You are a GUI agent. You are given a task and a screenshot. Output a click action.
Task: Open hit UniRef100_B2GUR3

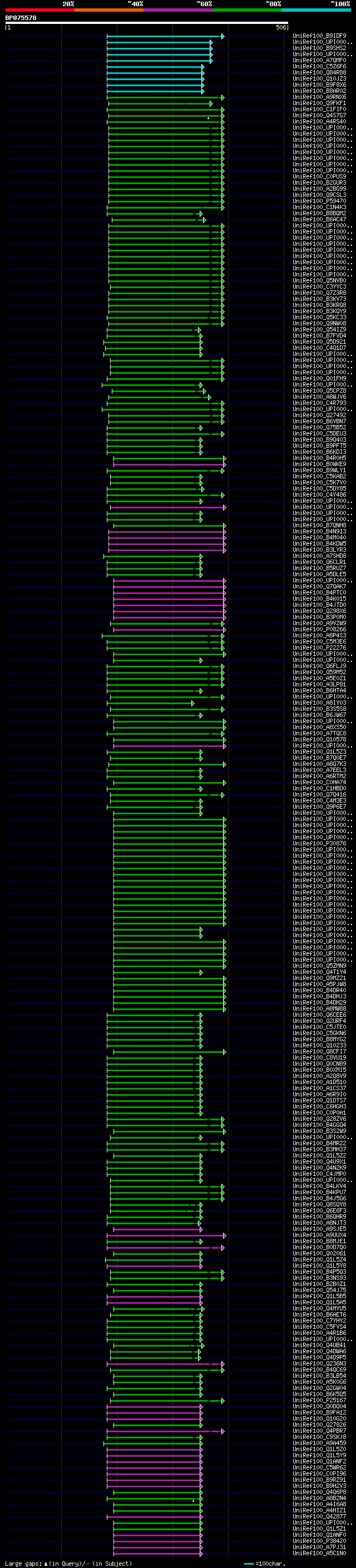coord(319,182)
